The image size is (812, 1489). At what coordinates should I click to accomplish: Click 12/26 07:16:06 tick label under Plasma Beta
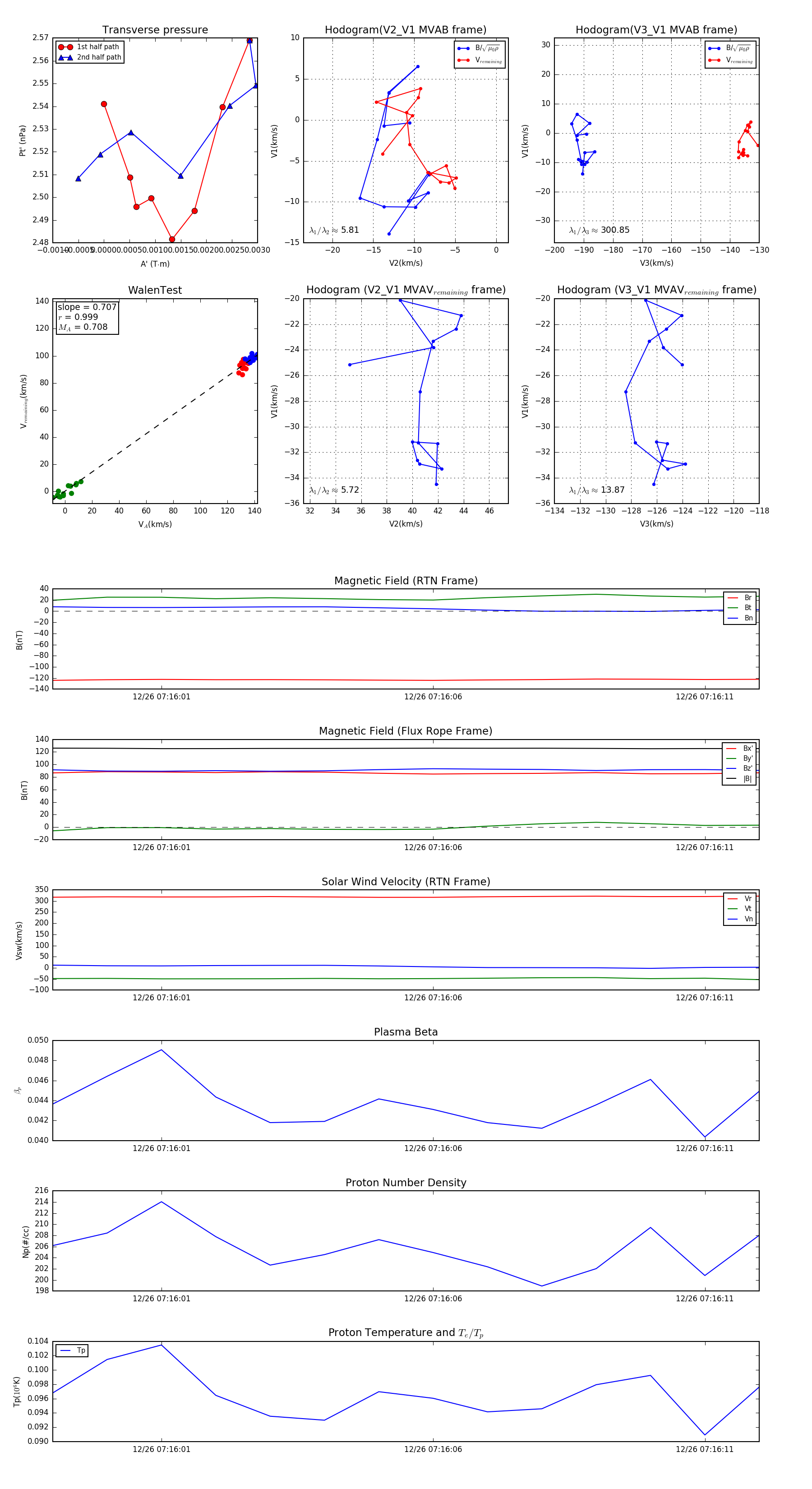tap(433, 1148)
